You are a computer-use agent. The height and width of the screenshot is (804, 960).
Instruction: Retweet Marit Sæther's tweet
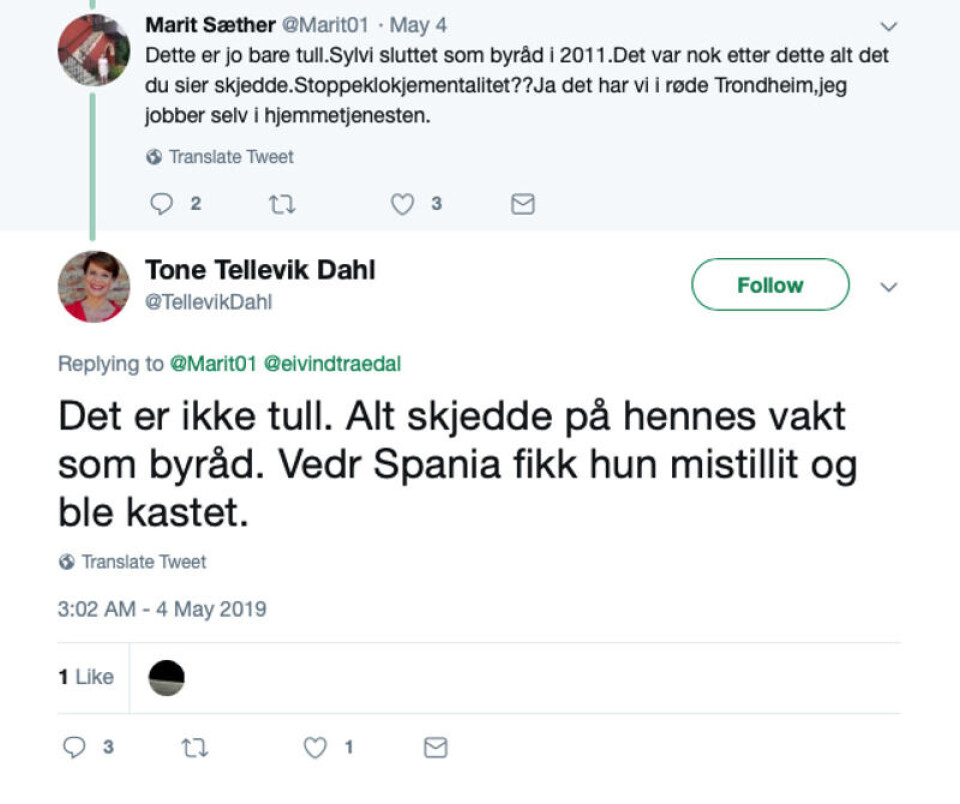click(x=281, y=204)
